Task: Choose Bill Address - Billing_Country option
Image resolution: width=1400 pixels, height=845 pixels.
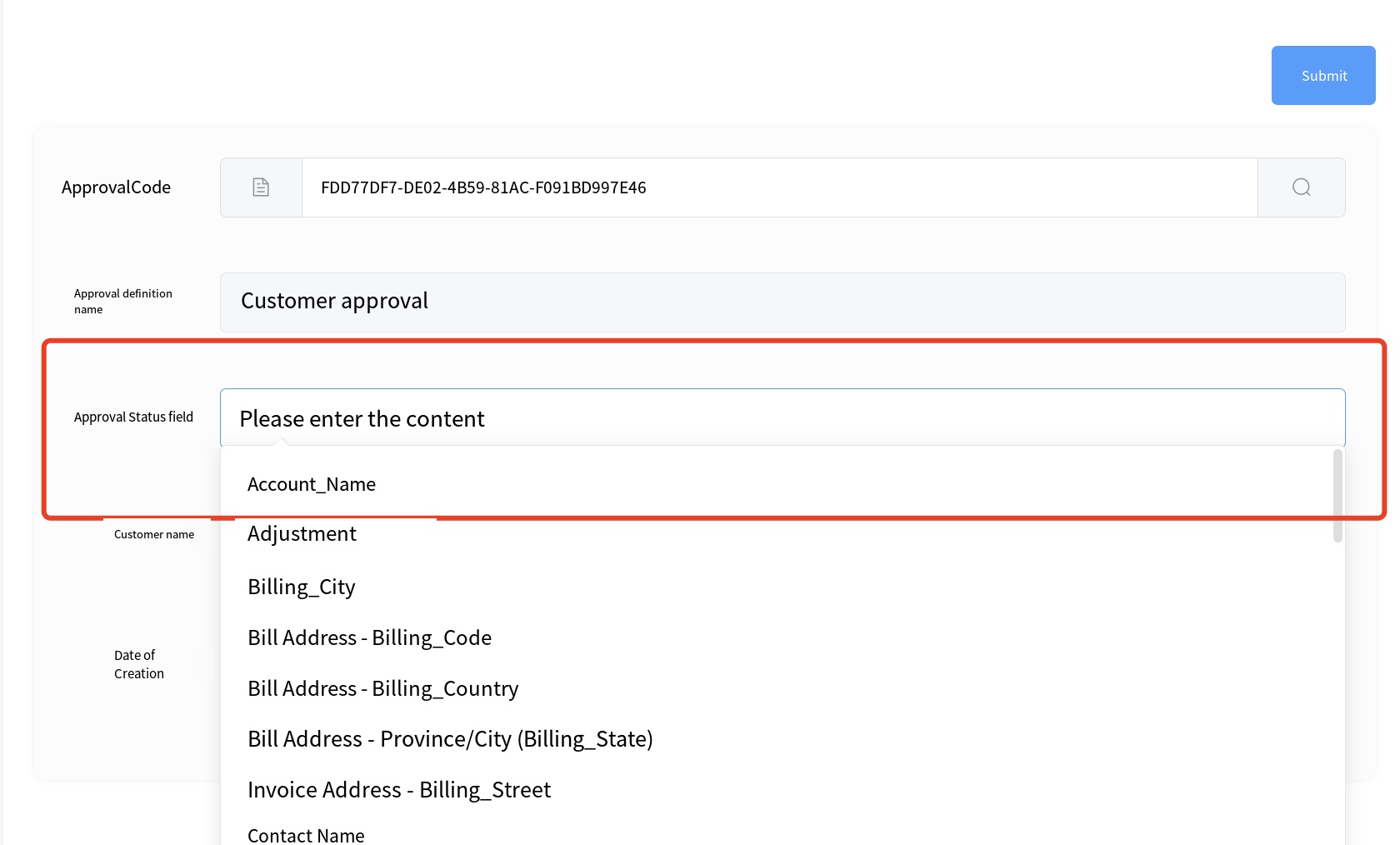Action: (x=382, y=689)
